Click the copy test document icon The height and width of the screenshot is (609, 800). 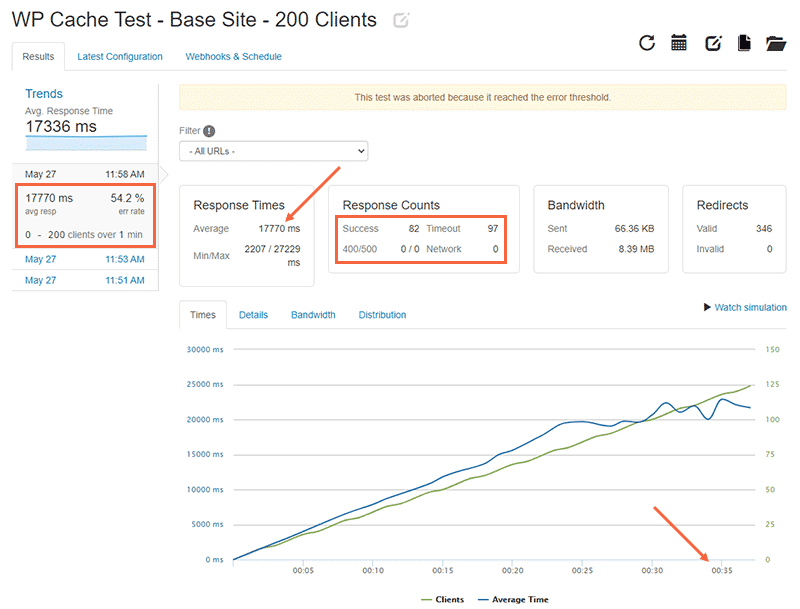coord(744,42)
